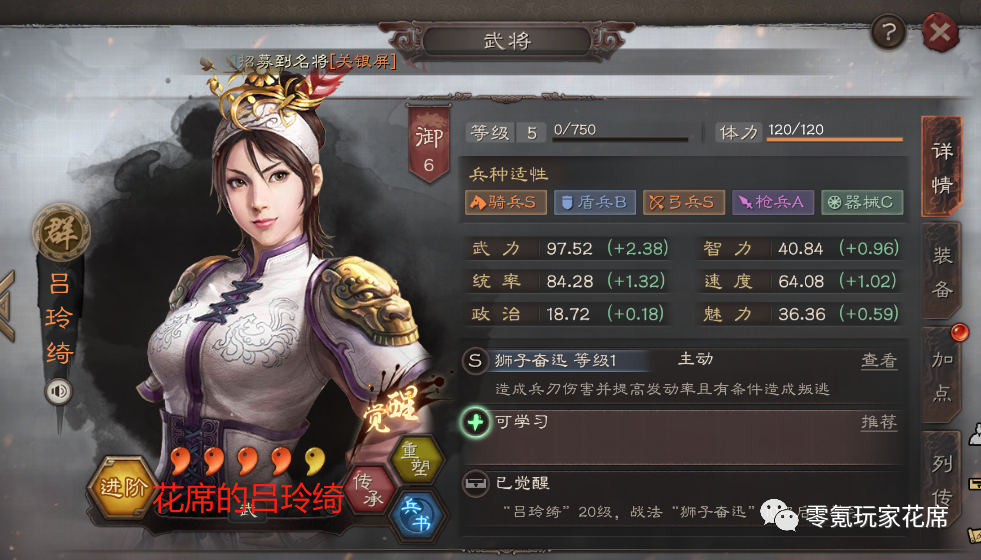The height and width of the screenshot is (560, 981).
Task: Go to previous general with left arrow
Action: coord(7,306)
